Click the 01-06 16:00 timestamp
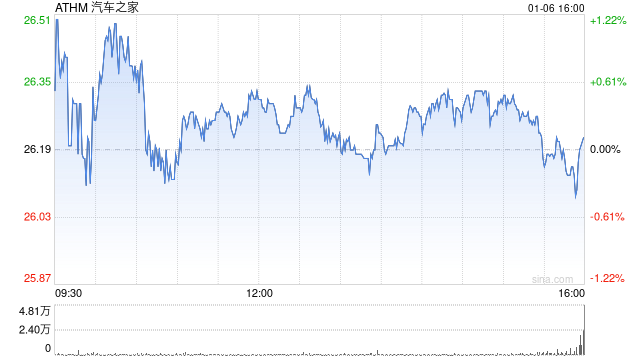 [556, 8]
